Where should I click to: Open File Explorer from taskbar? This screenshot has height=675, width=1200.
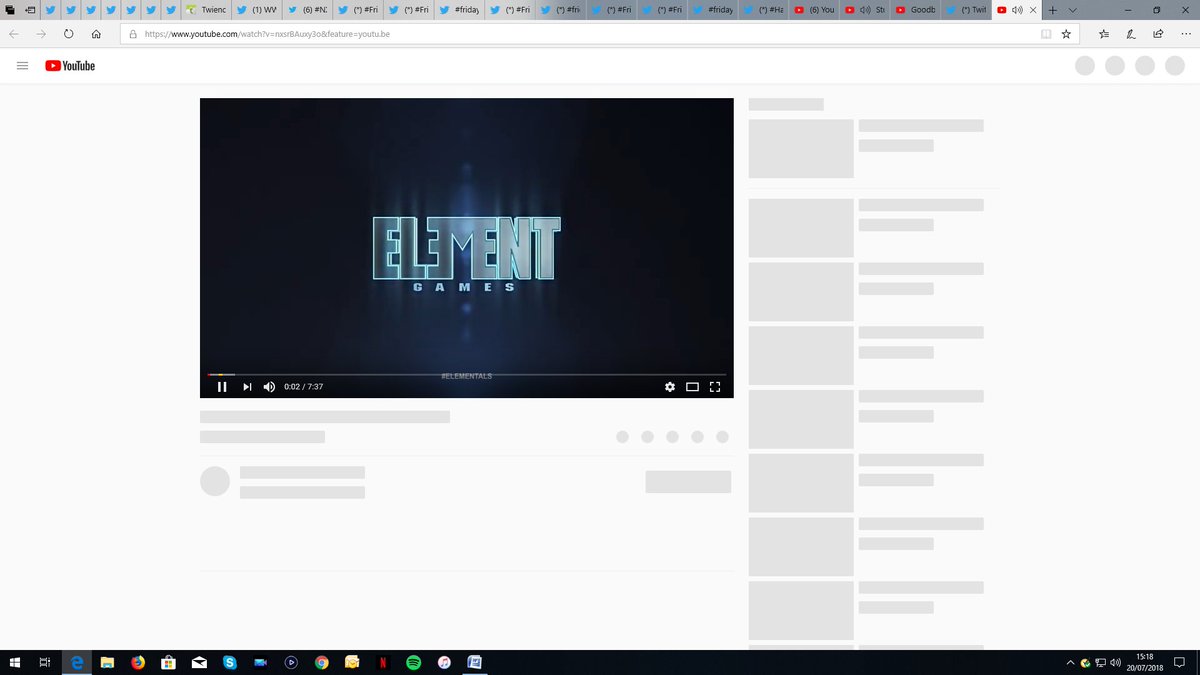click(107, 662)
